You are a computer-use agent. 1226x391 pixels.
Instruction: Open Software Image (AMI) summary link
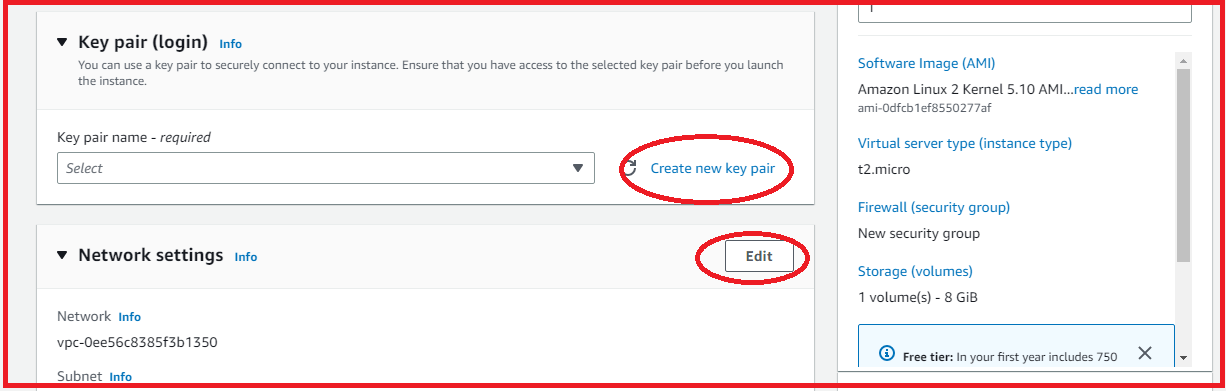[x=927, y=63]
